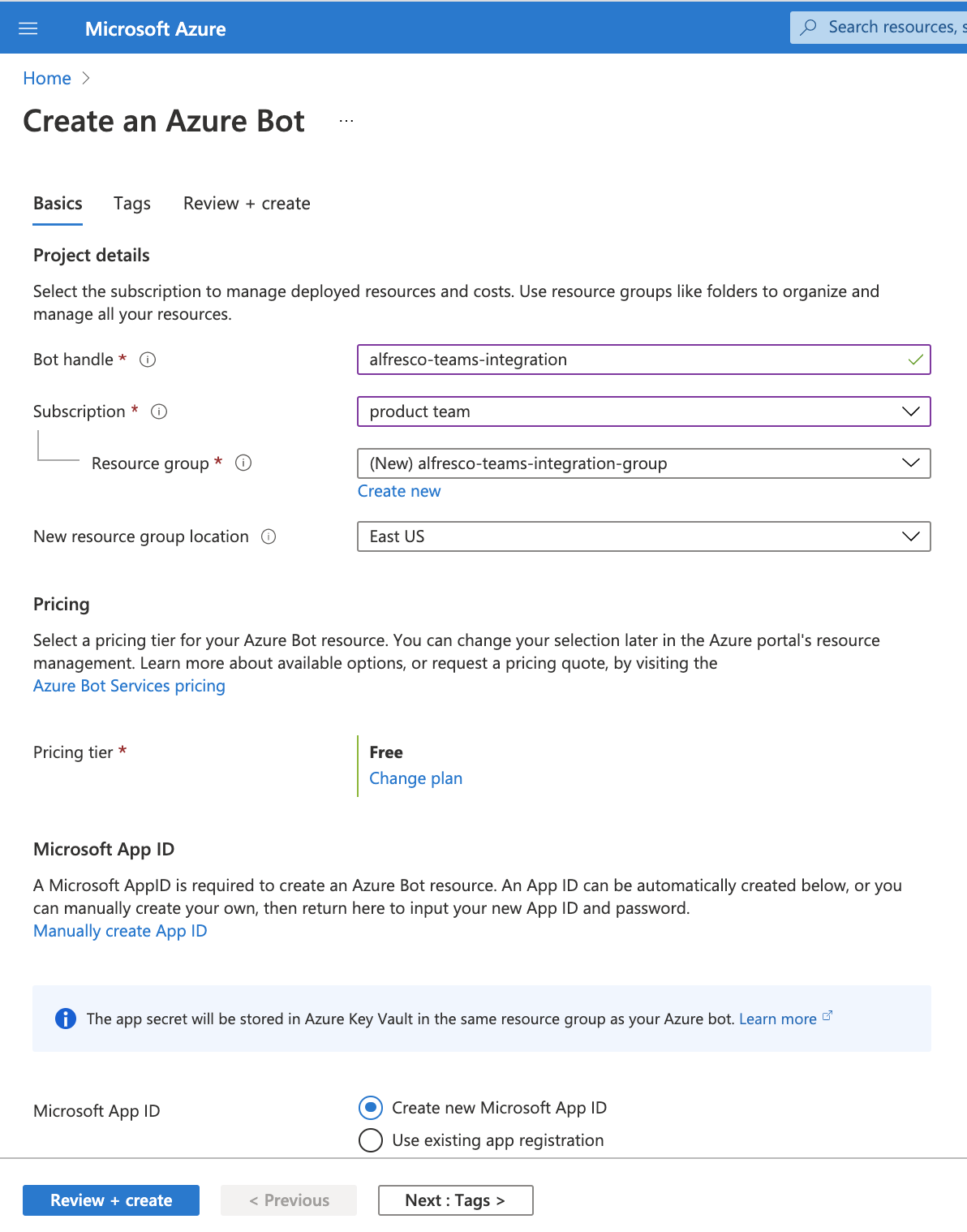Open the Change plan link

[x=415, y=778]
